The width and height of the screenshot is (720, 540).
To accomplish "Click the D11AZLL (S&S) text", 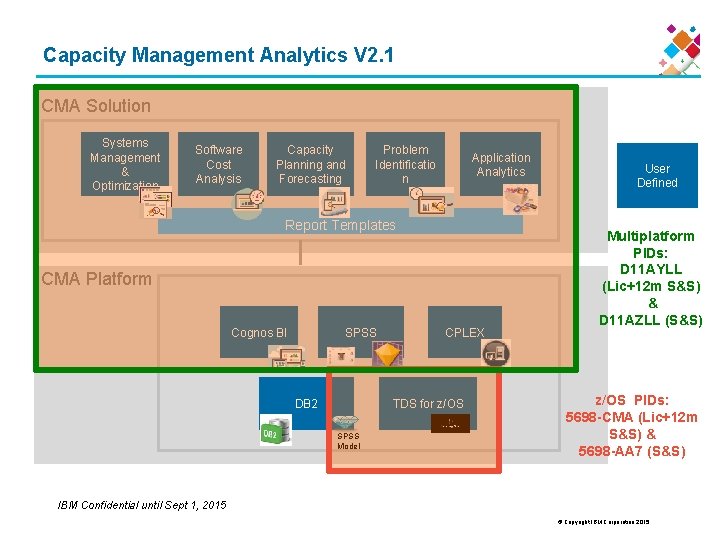I will click(x=651, y=320).
